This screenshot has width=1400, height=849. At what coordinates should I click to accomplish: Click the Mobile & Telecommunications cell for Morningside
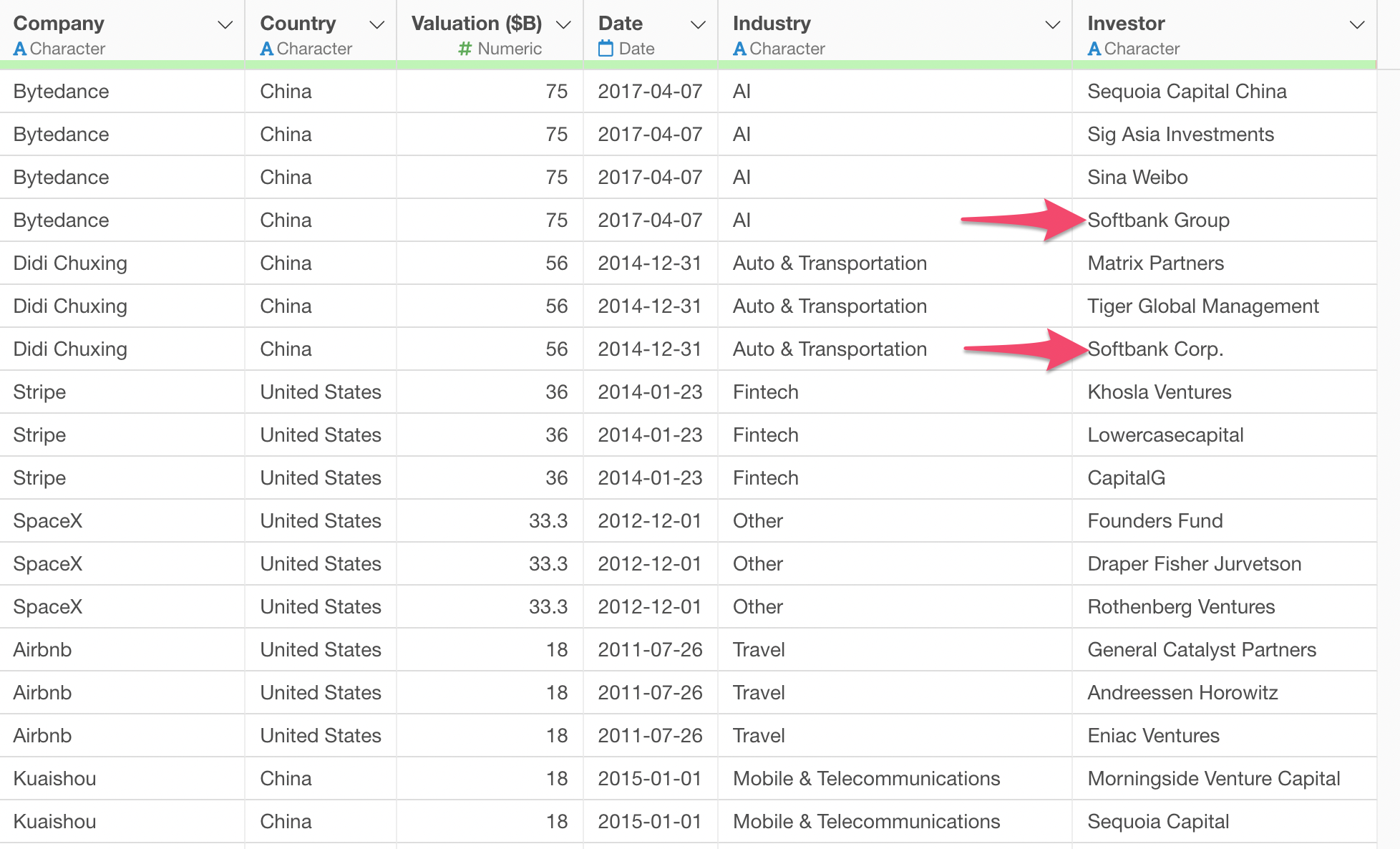click(x=866, y=779)
